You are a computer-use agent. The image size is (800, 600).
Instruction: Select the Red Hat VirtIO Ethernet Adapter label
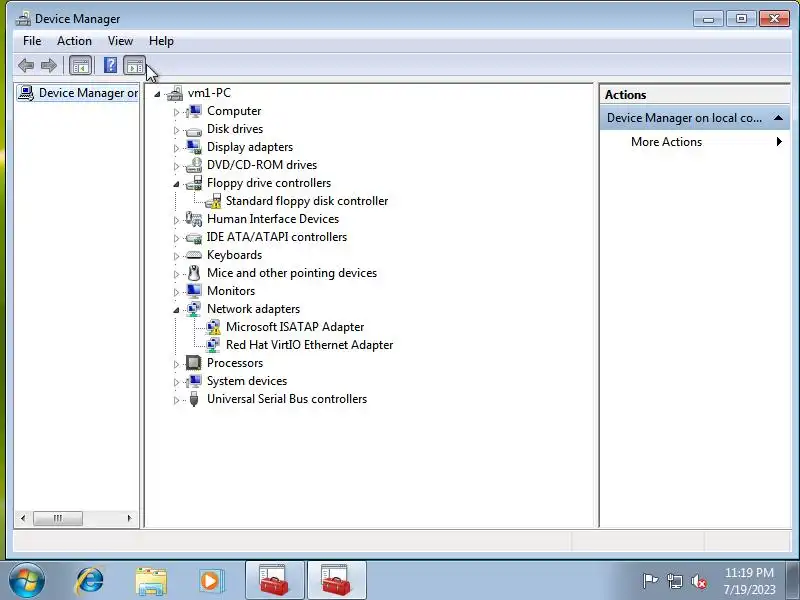[309, 345]
